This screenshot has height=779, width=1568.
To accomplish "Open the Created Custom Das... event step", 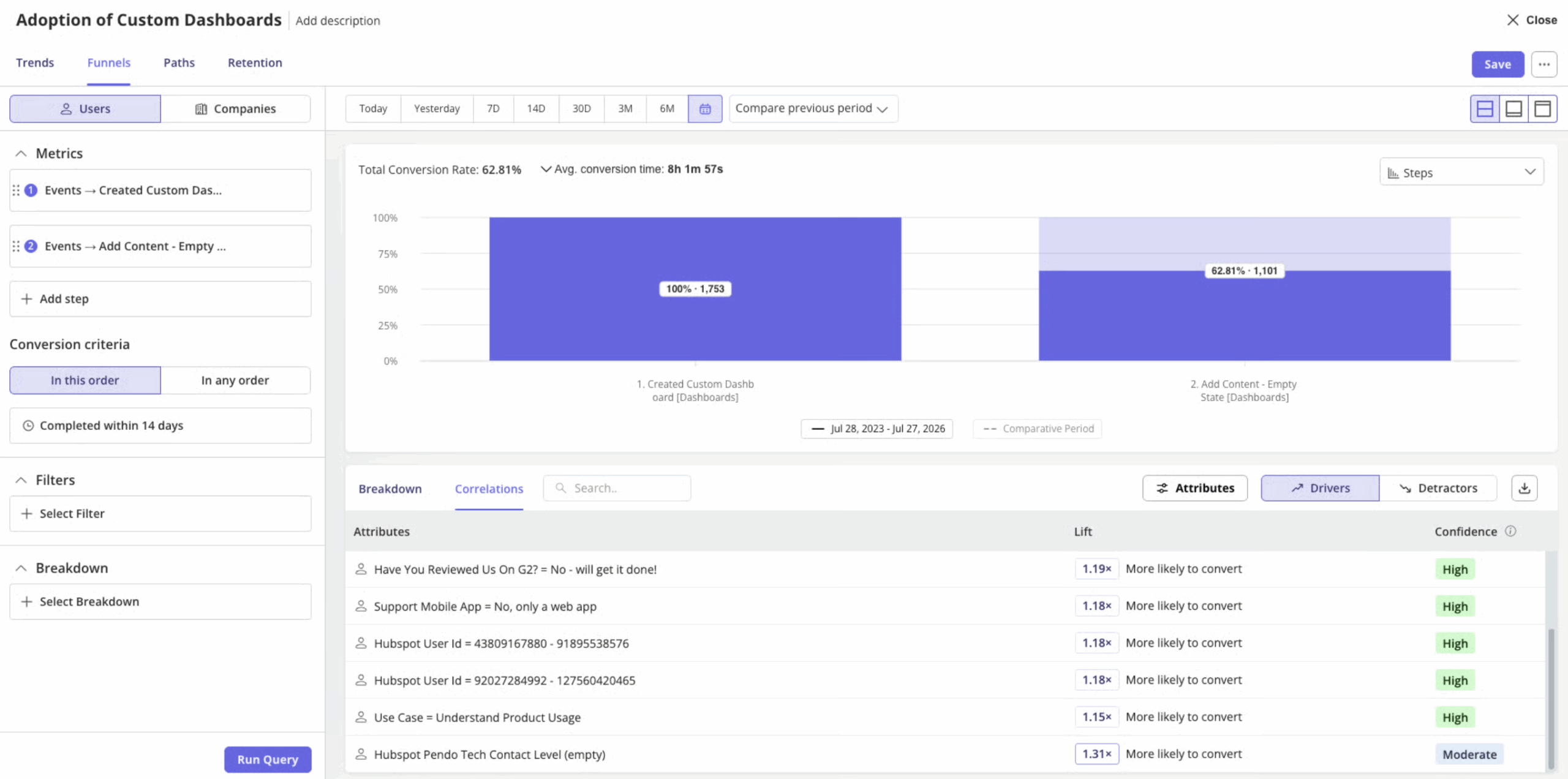I will [x=160, y=190].
